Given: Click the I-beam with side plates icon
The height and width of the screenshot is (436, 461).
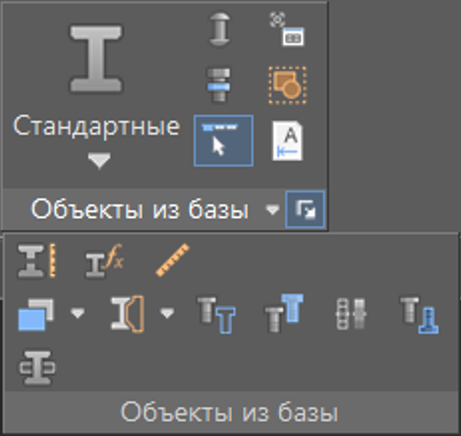Looking at the screenshot, I should 37,368.
